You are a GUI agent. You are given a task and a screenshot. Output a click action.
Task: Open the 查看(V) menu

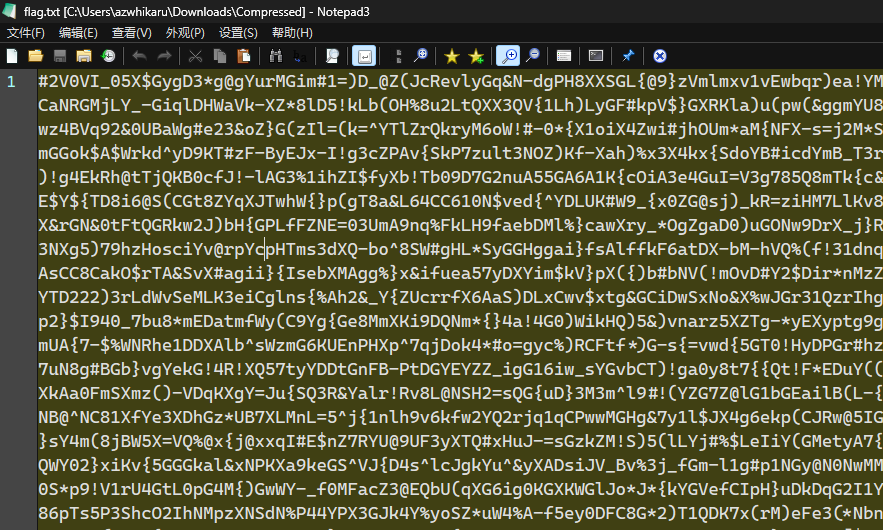tap(132, 33)
